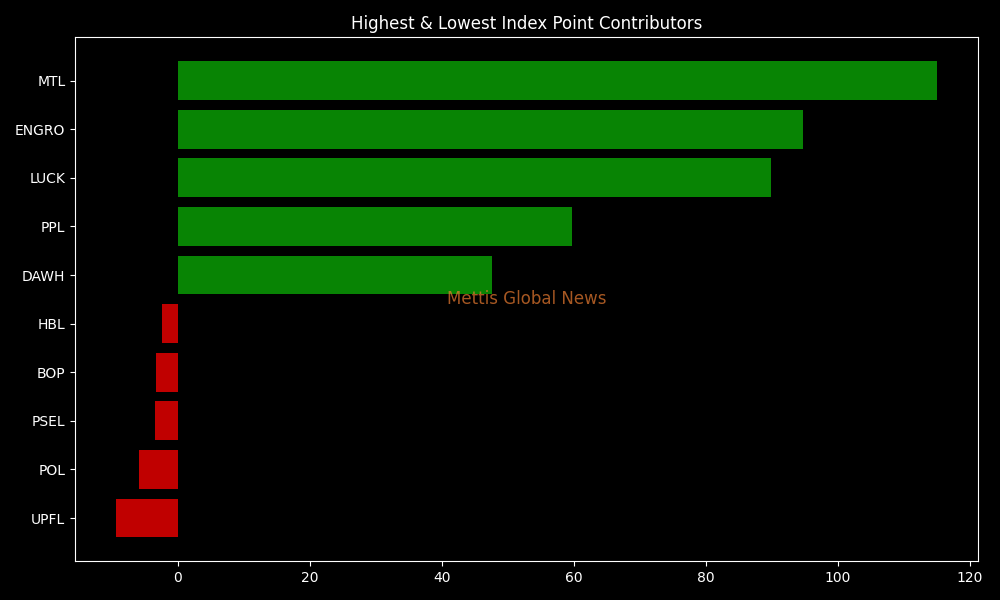Click the 'UPFL' axis label
Viewport: 1000px width, 600px height.
pos(48,519)
